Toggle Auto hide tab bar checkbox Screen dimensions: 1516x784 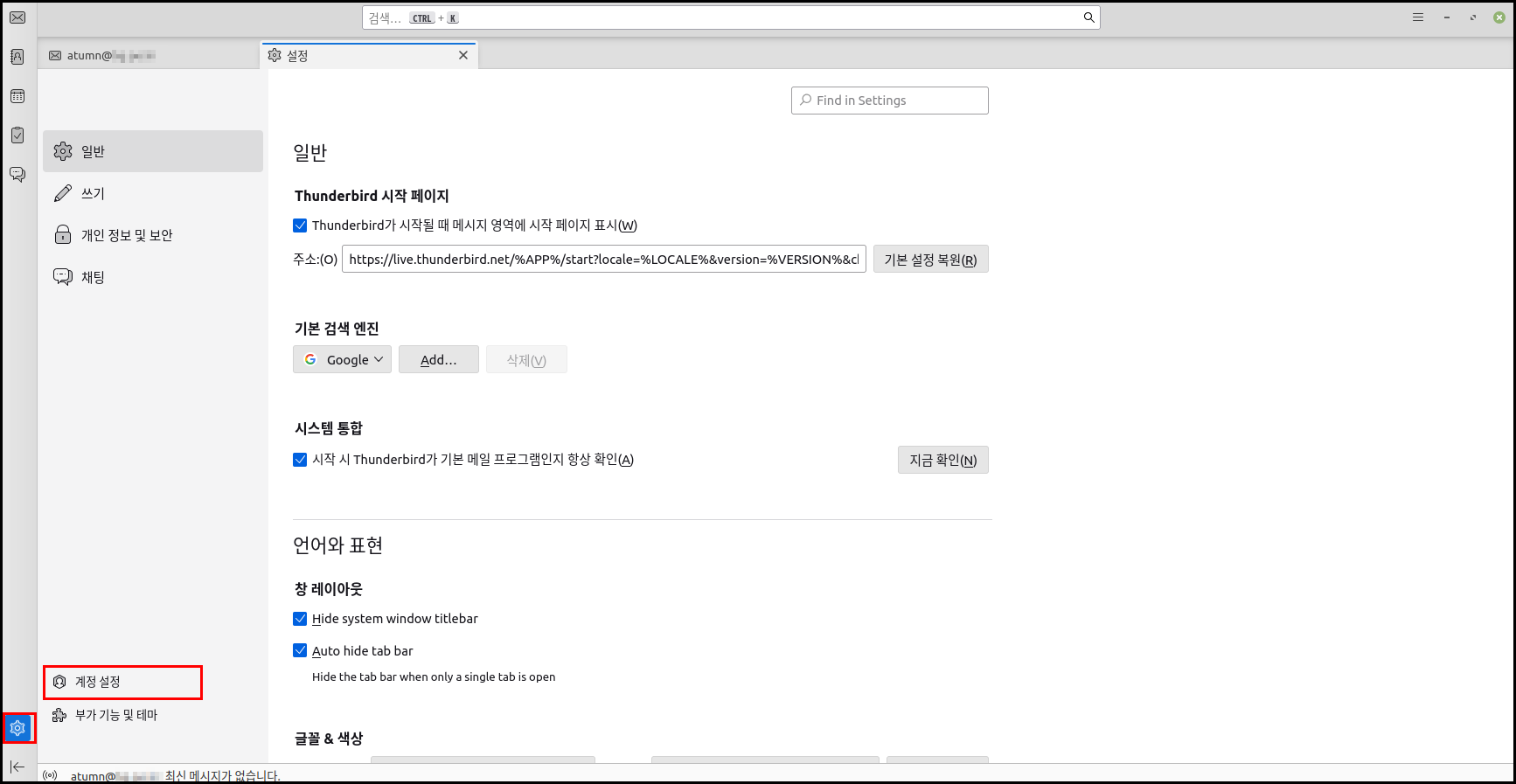[300, 651]
